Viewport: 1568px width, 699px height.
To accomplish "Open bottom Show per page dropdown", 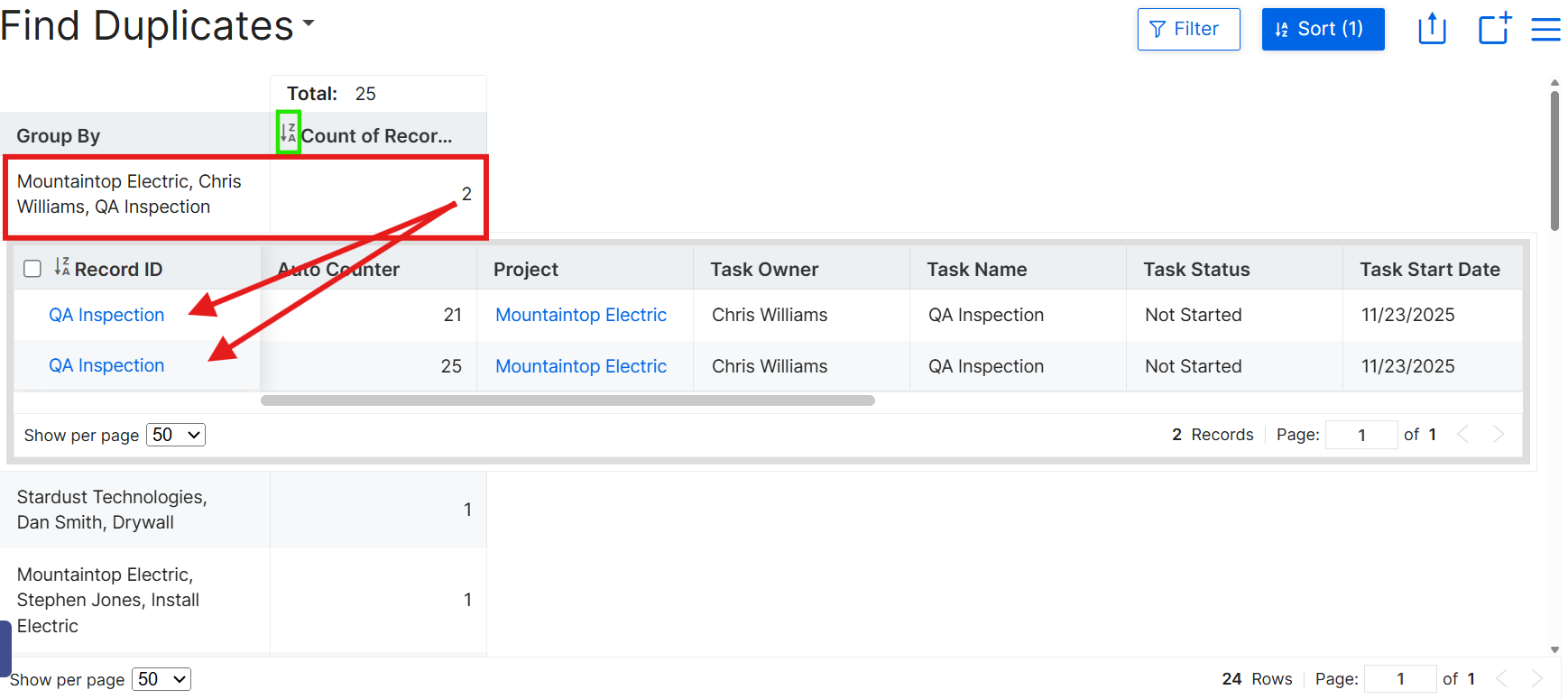I will point(161,679).
